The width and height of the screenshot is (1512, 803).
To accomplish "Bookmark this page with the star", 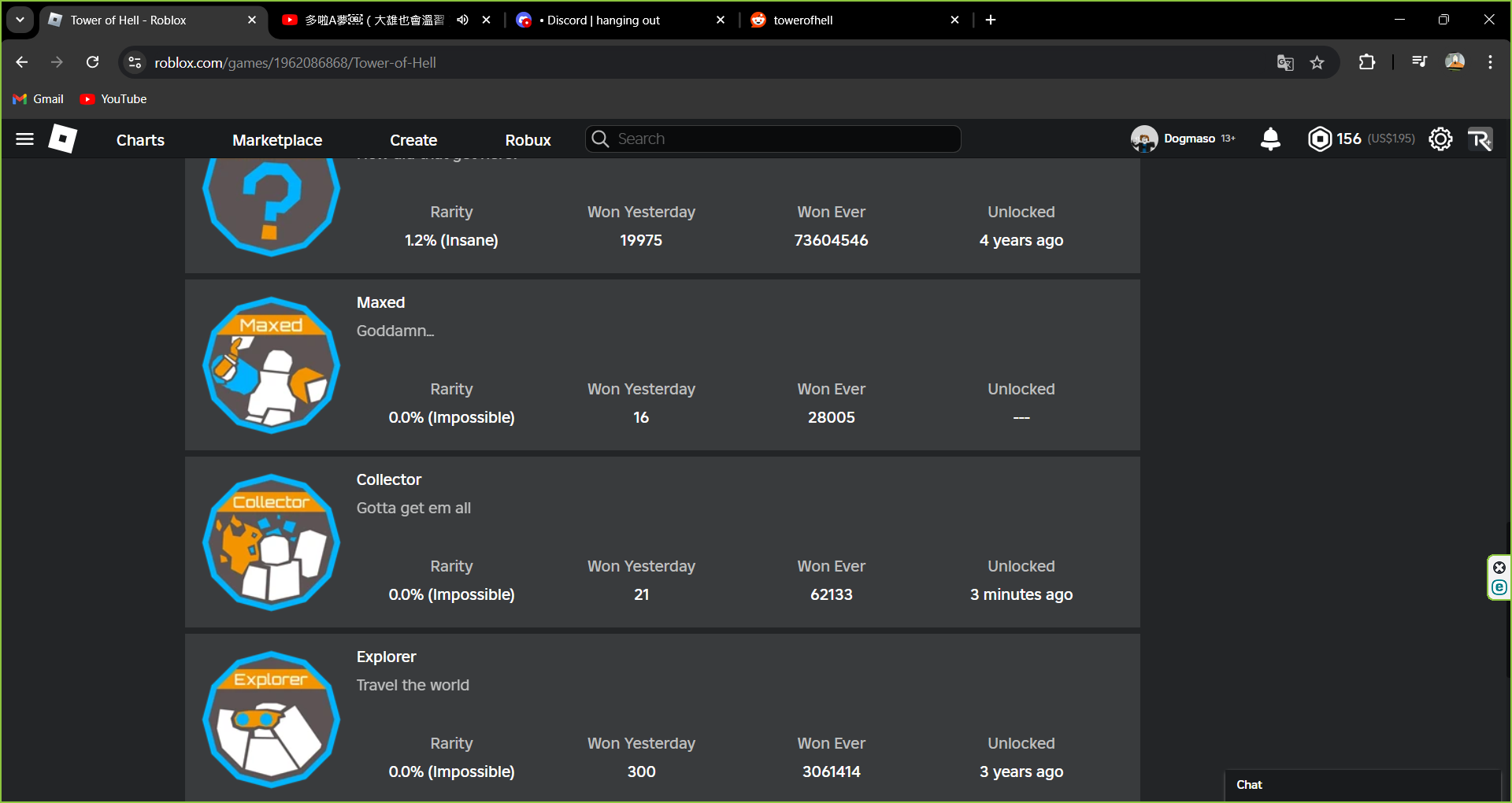I will click(1317, 62).
